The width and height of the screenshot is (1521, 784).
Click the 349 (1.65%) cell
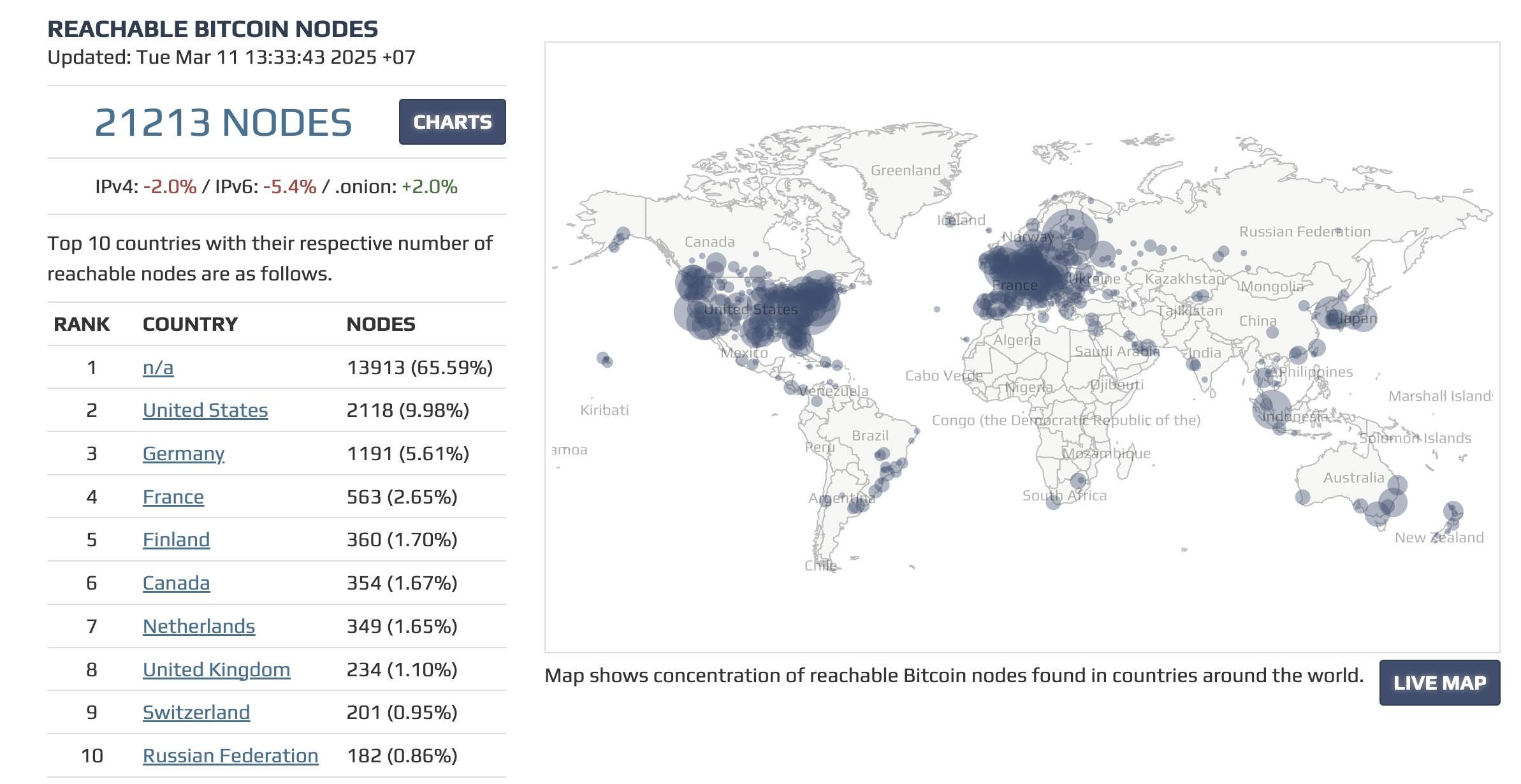click(402, 626)
